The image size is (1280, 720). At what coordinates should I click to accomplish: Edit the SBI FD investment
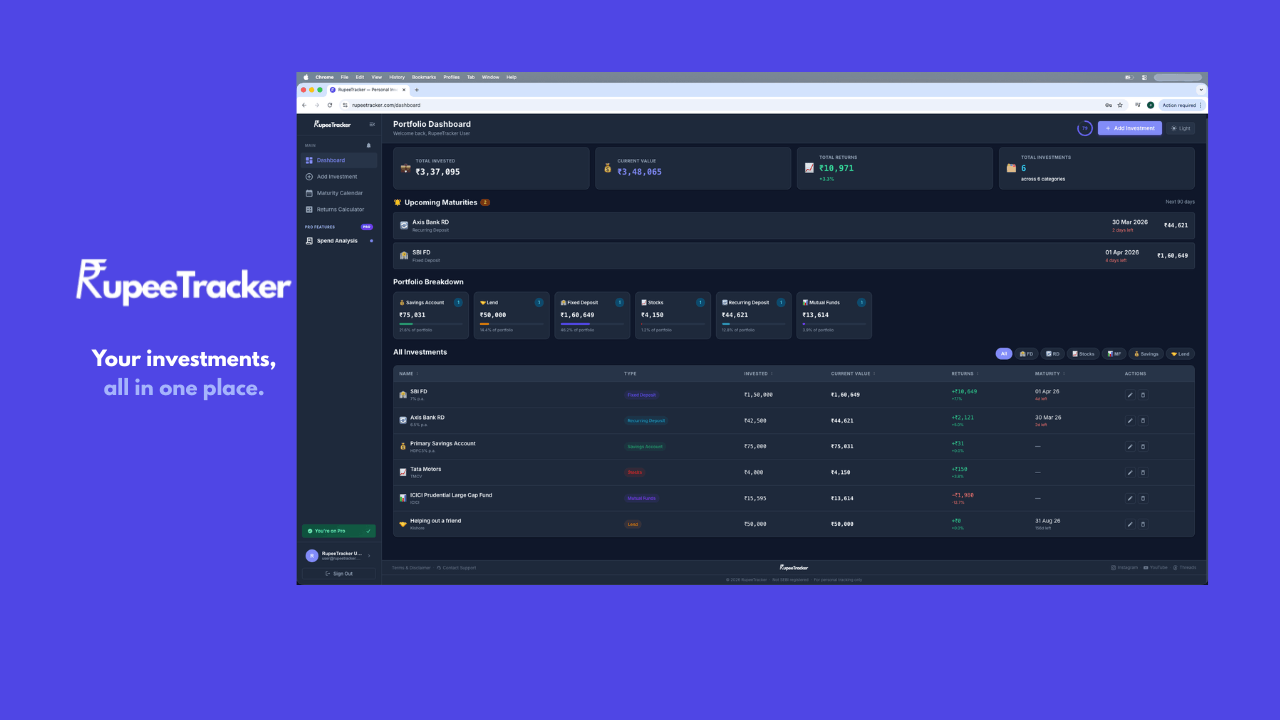pos(1130,395)
